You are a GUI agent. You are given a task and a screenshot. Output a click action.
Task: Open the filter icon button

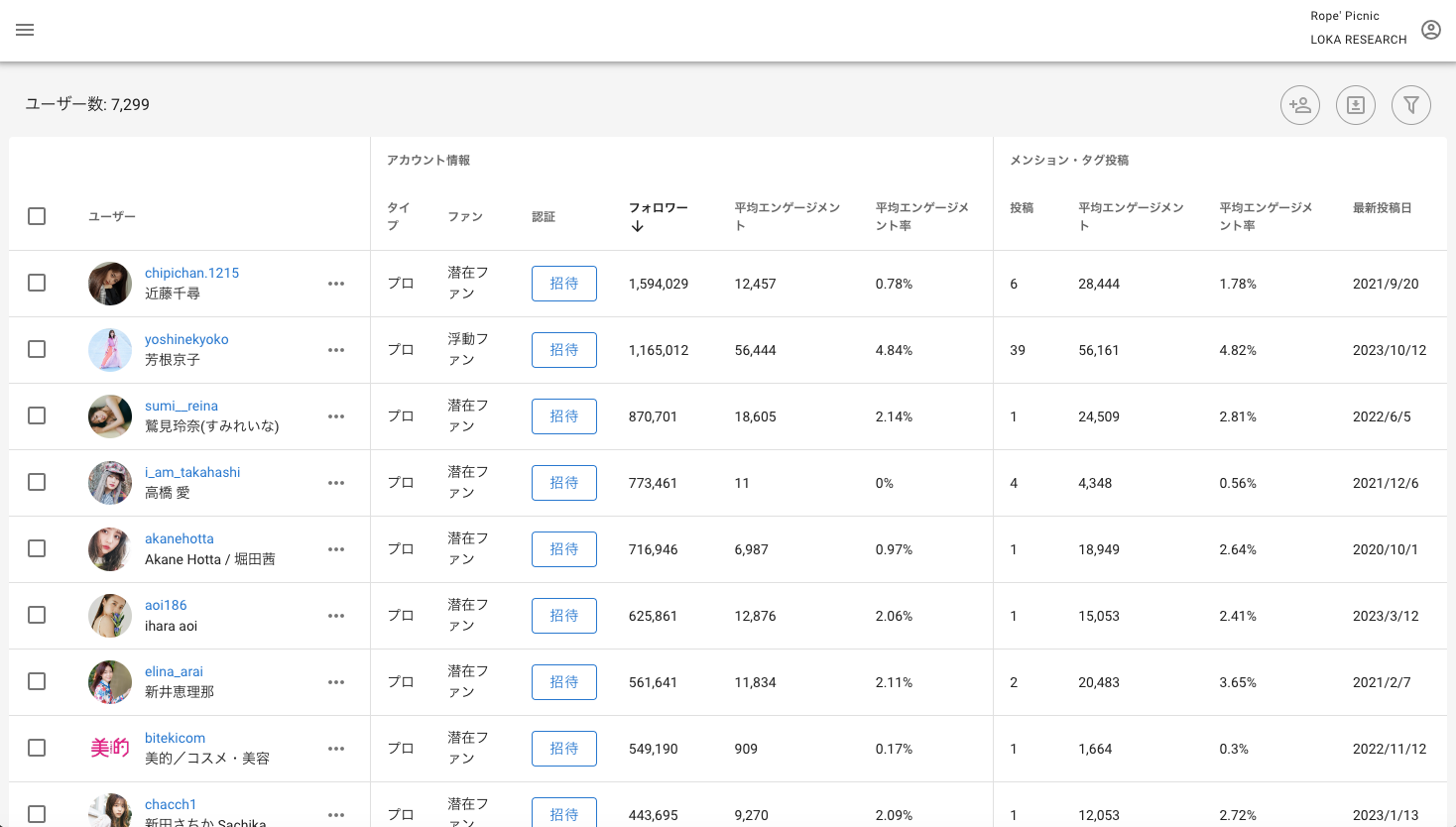pyautogui.click(x=1410, y=105)
